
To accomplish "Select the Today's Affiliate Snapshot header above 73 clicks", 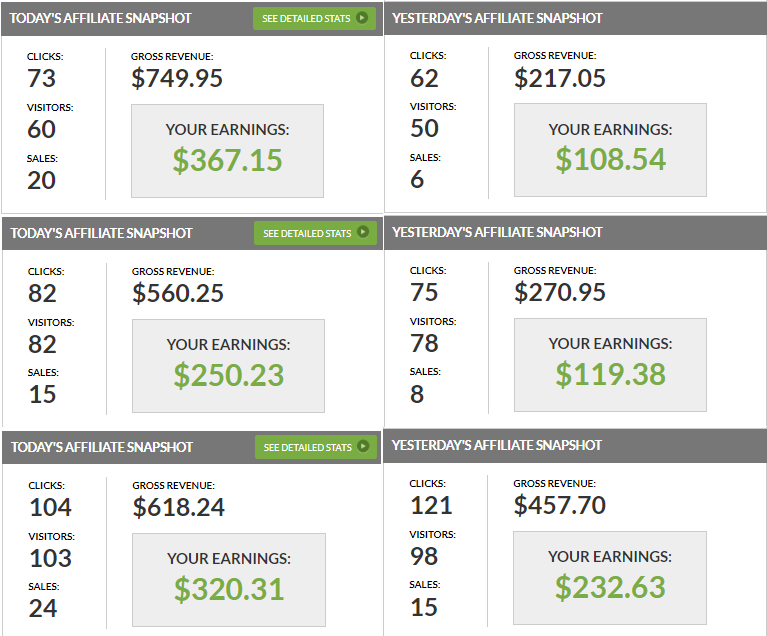I will tap(101, 18).
